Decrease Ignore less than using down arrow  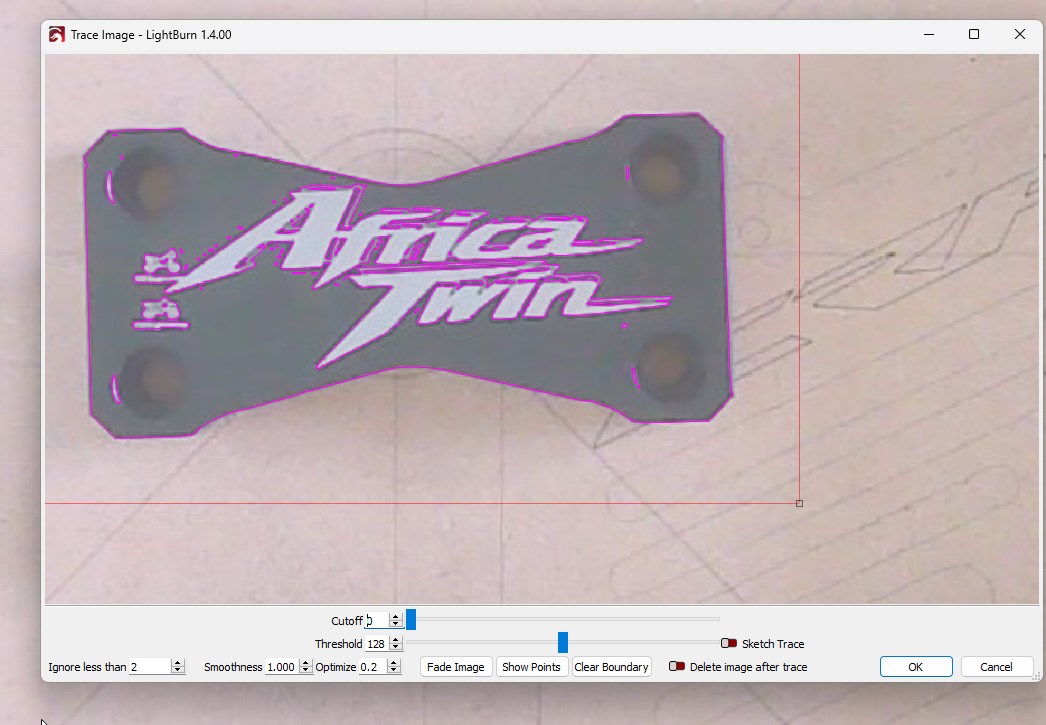coord(178,671)
